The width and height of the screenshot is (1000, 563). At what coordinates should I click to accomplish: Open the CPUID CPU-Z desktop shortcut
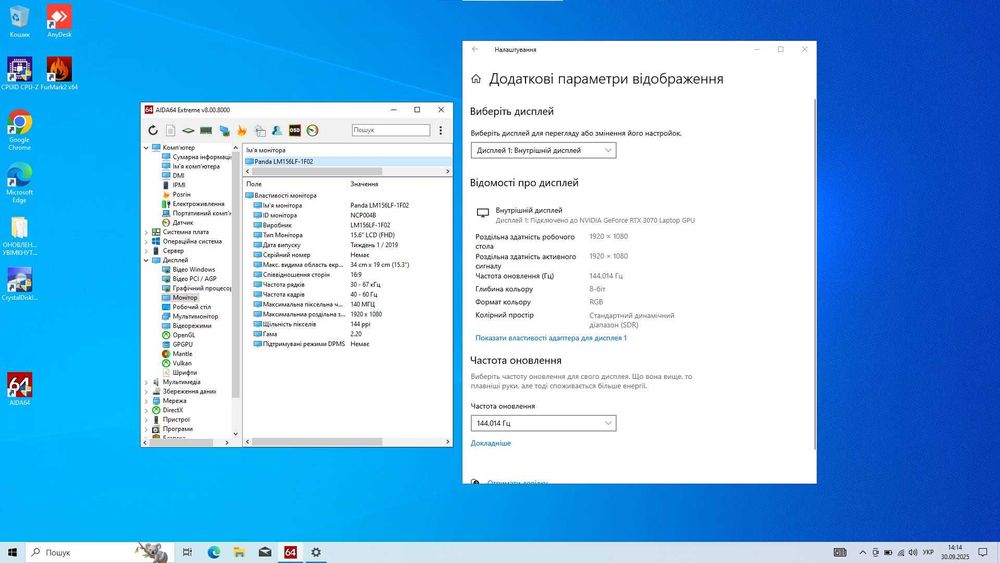[20, 73]
